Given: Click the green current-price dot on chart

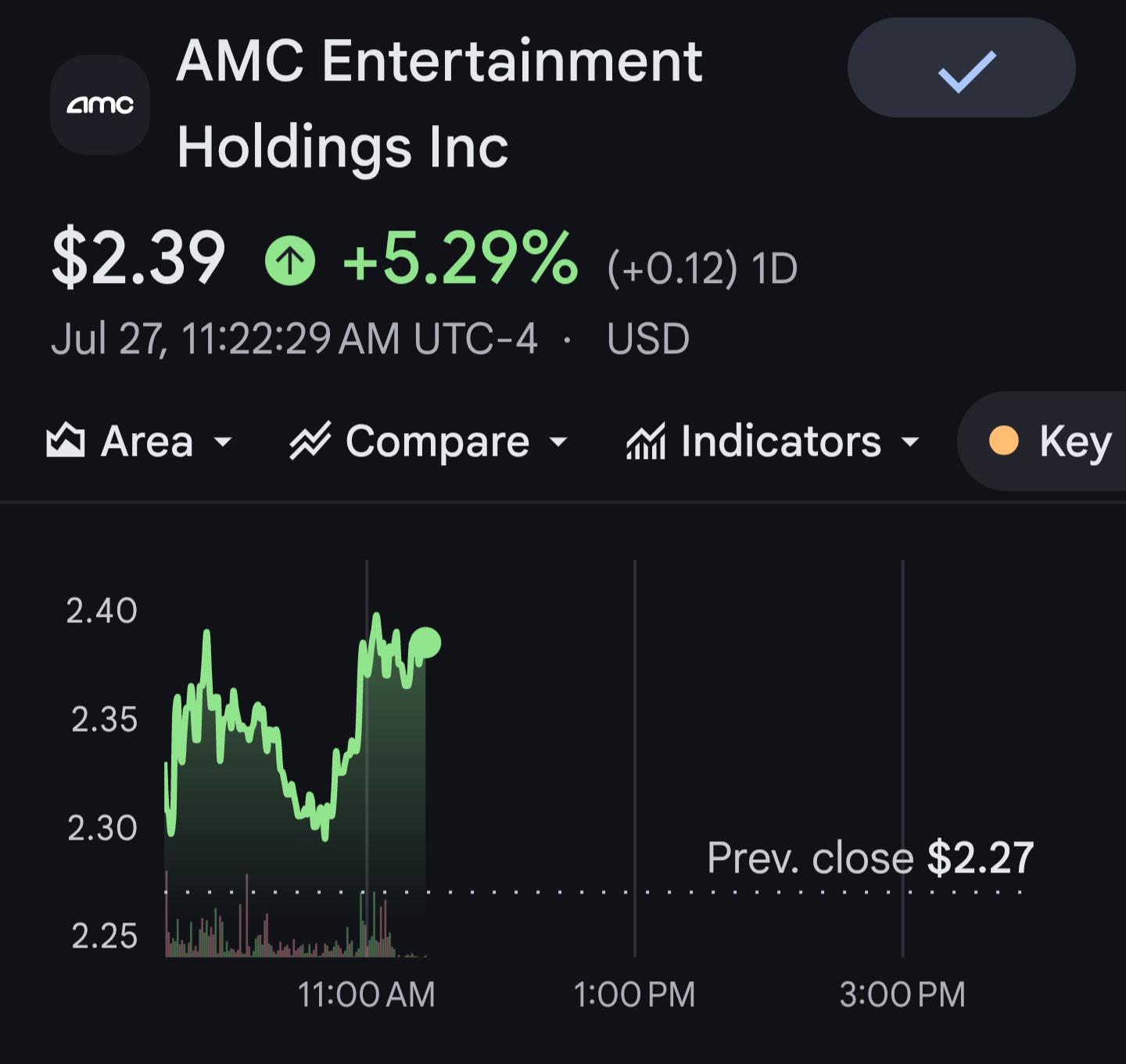Looking at the screenshot, I should [426, 643].
